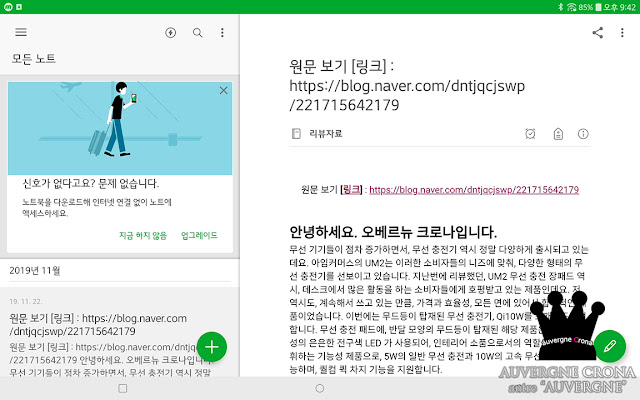Edit the note with the pencil button
This screenshot has width=640, height=400.
tap(610, 346)
